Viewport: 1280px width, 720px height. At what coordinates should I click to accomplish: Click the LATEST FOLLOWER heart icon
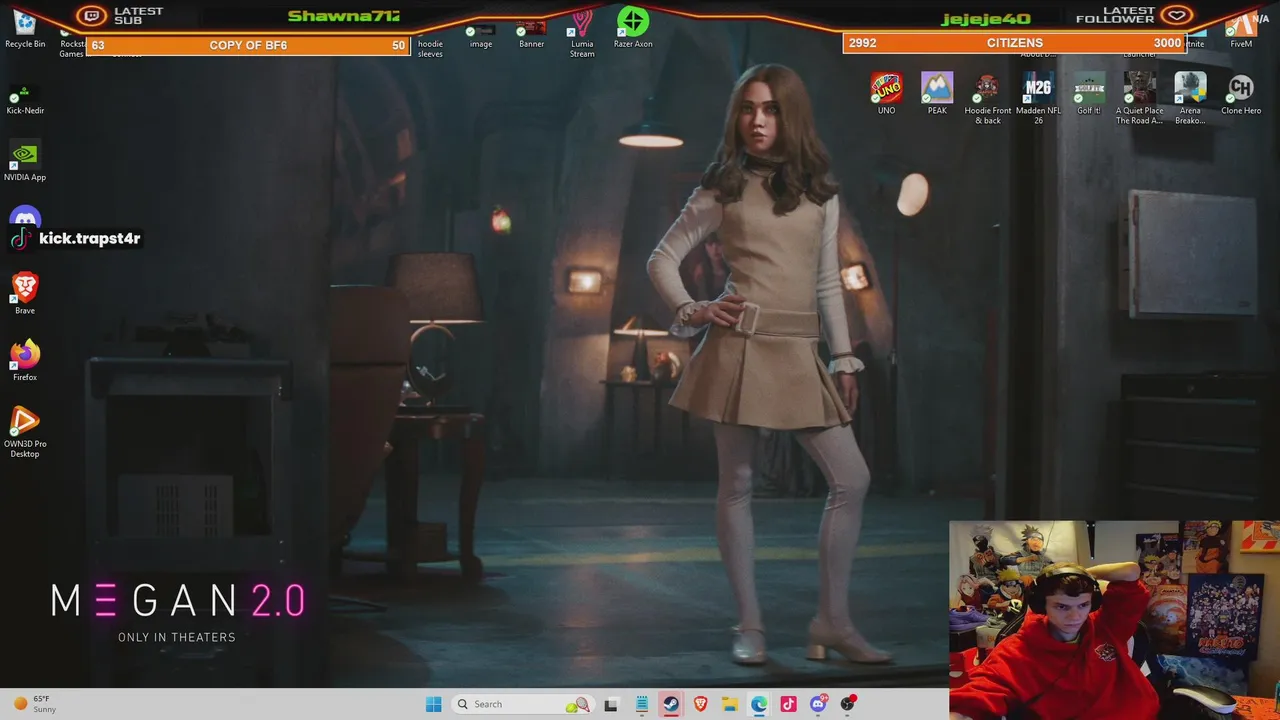(1178, 15)
